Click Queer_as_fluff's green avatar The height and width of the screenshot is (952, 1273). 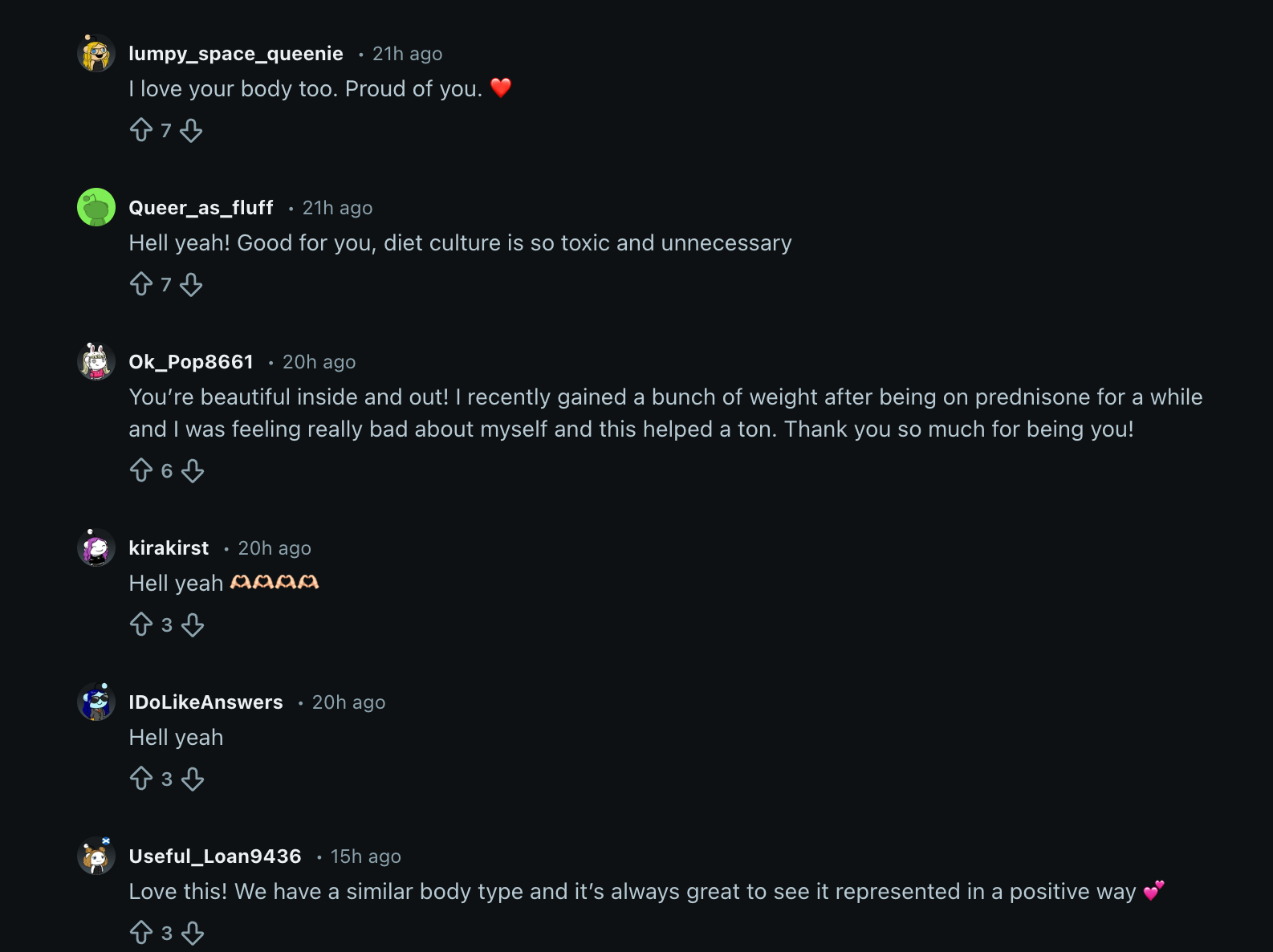[x=96, y=208]
